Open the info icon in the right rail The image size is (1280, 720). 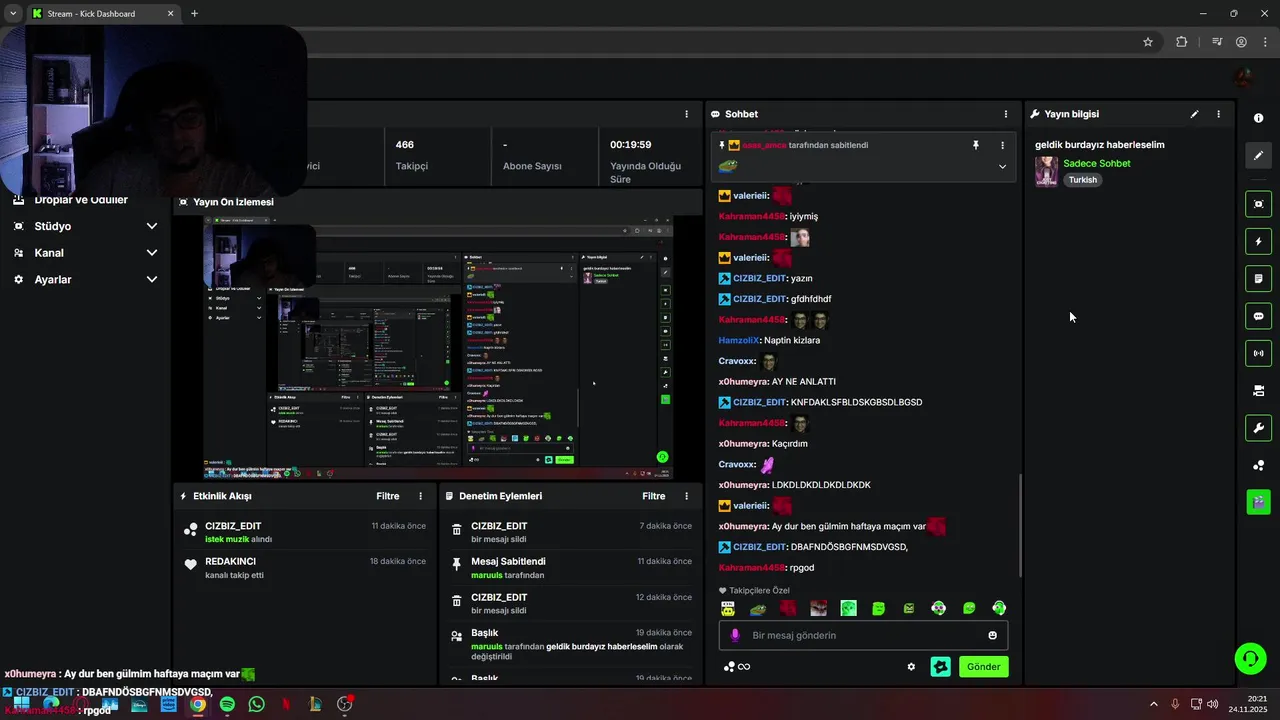pos(1258,118)
